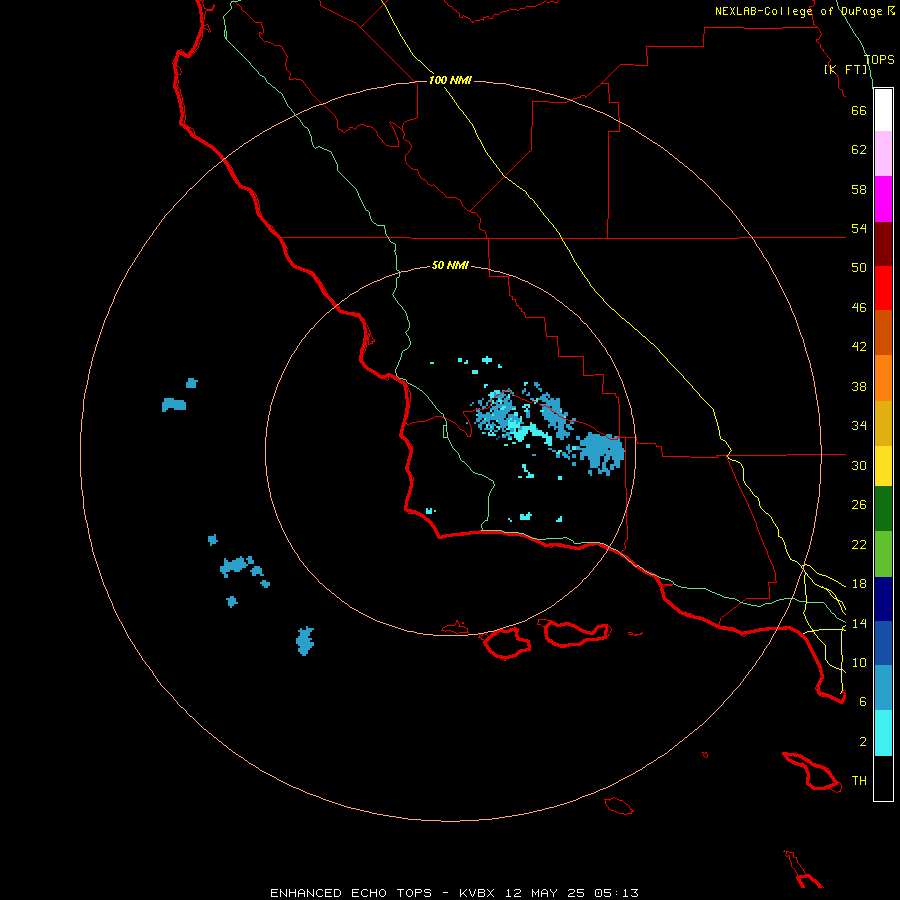
Task: Click the "50" legend value
Action: point(859,268)
